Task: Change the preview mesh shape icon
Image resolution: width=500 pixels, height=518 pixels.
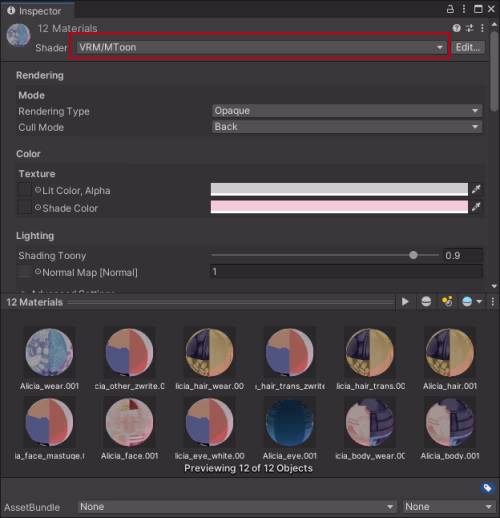Action: coord(426,302)
